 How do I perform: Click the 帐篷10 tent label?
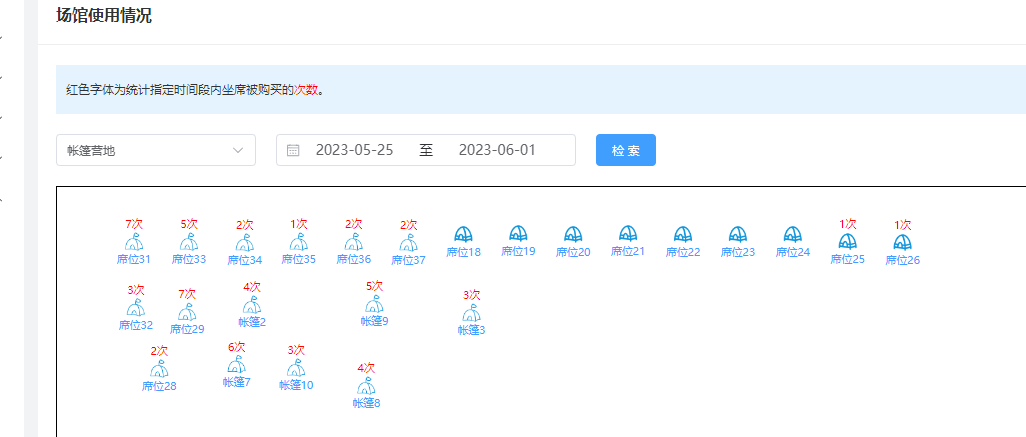(x=296, y=385)
